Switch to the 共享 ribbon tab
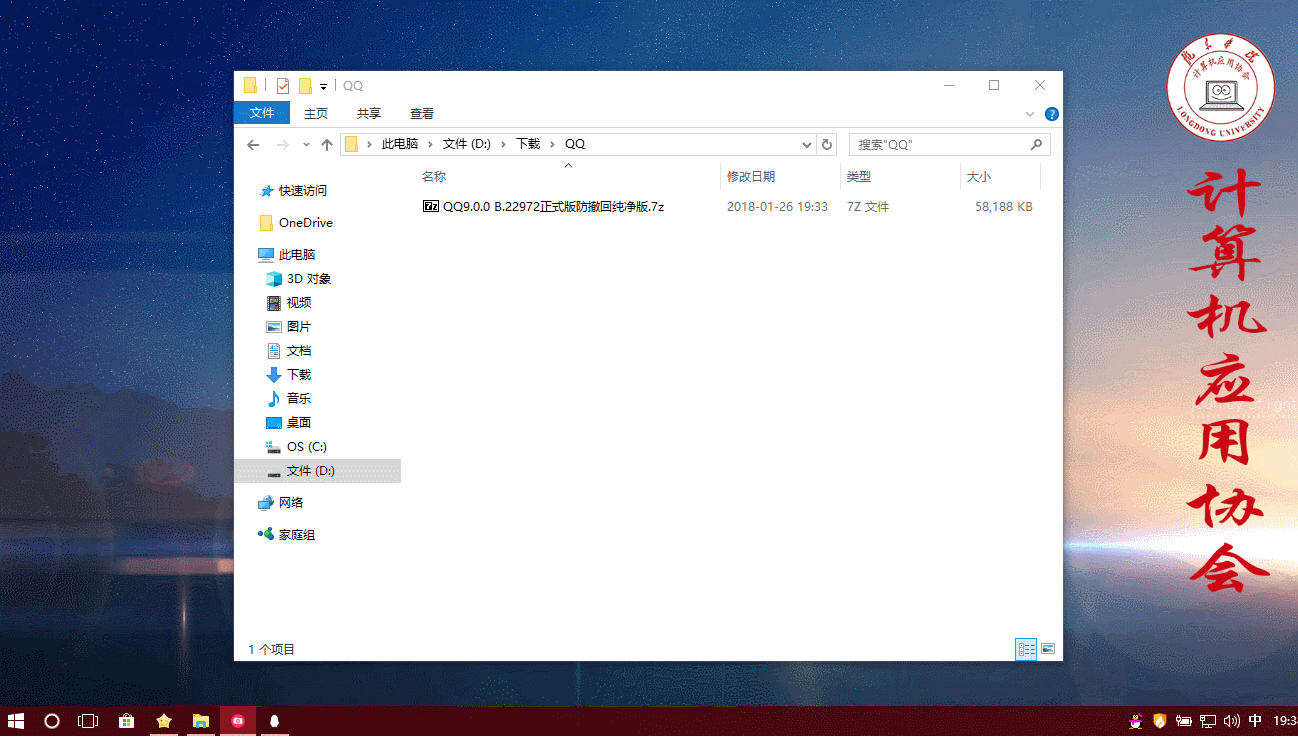The height and width of the screenshot is (740, 1298). pos(369,114)
